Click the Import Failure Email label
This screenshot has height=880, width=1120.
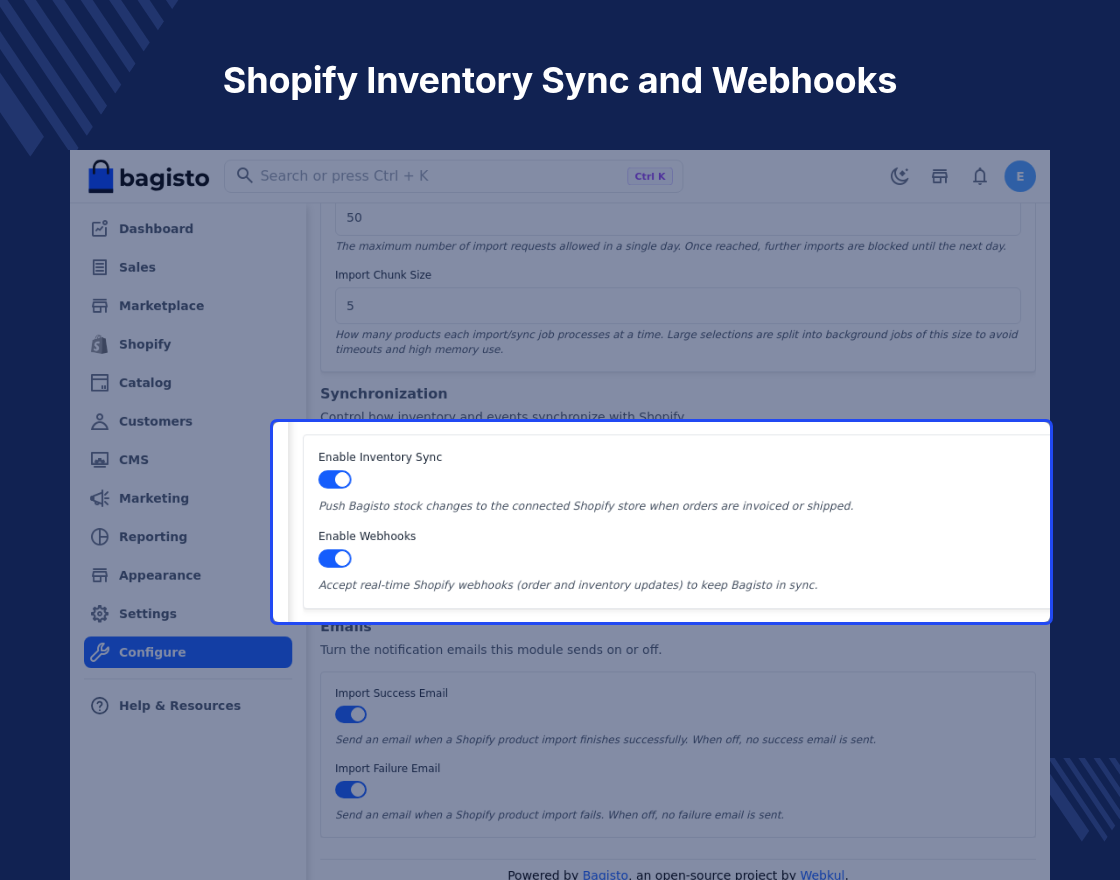click(387, 768)
